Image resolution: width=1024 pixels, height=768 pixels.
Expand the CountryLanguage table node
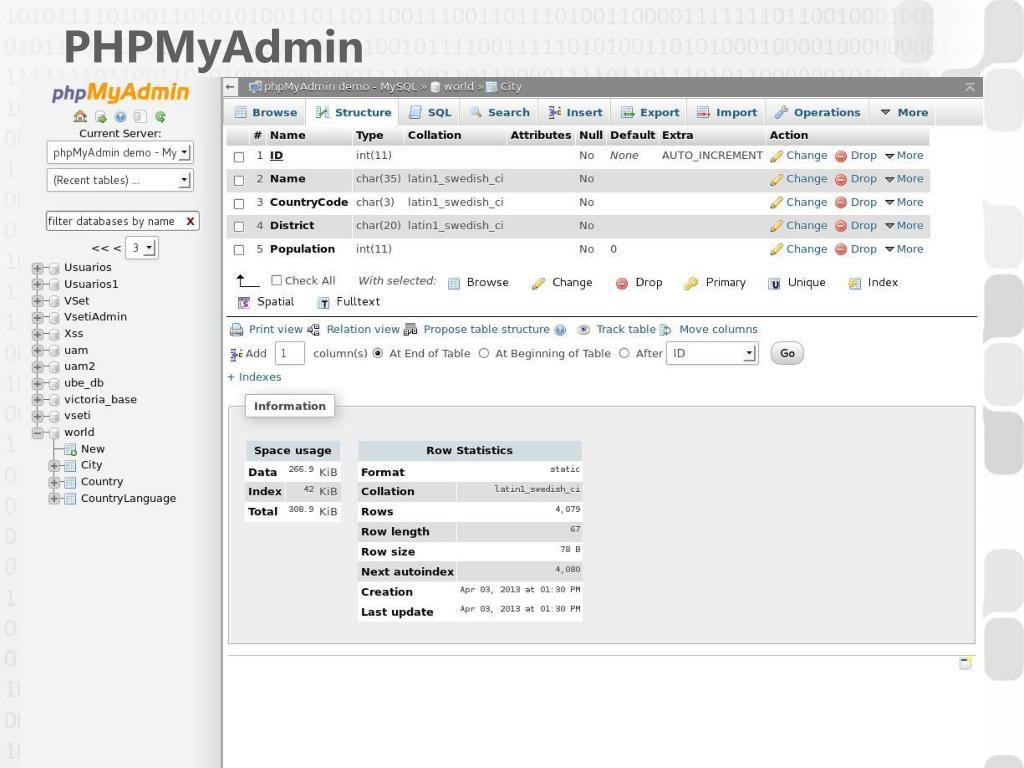click(x=54, y=499)
